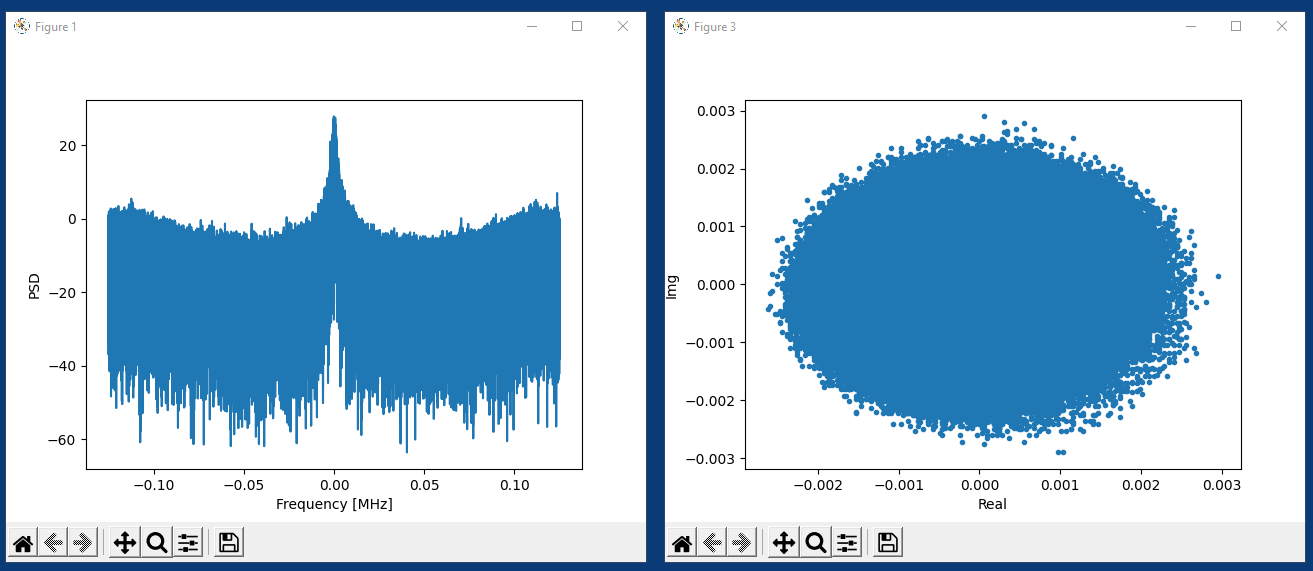Viewport: 1313px width, 571px height.
Task: Activate Pan tool in Figure 1 toolbar
Action: coord(125,543)
